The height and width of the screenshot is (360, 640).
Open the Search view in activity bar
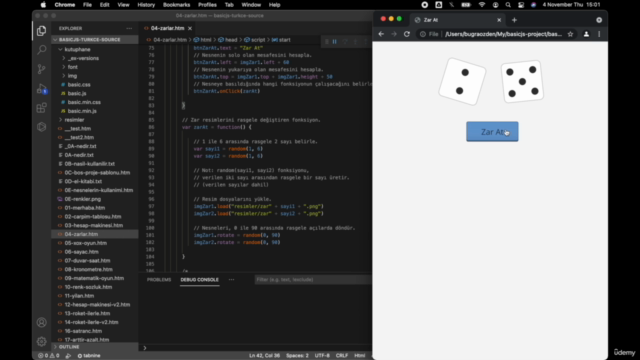pyautogui.click(x=41, y=50)
